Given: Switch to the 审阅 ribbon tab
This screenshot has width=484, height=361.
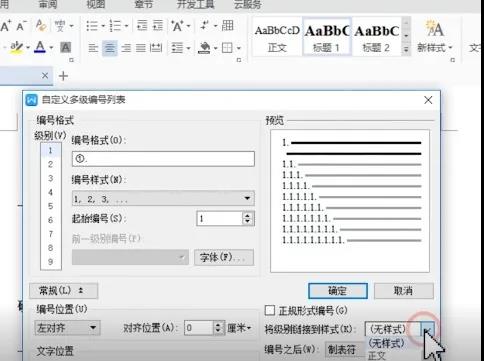Looking at the screenshot, I should 48,4.
